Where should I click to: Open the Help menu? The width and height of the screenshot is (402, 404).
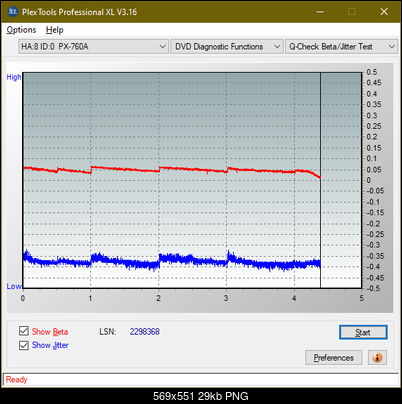point(55,30)
